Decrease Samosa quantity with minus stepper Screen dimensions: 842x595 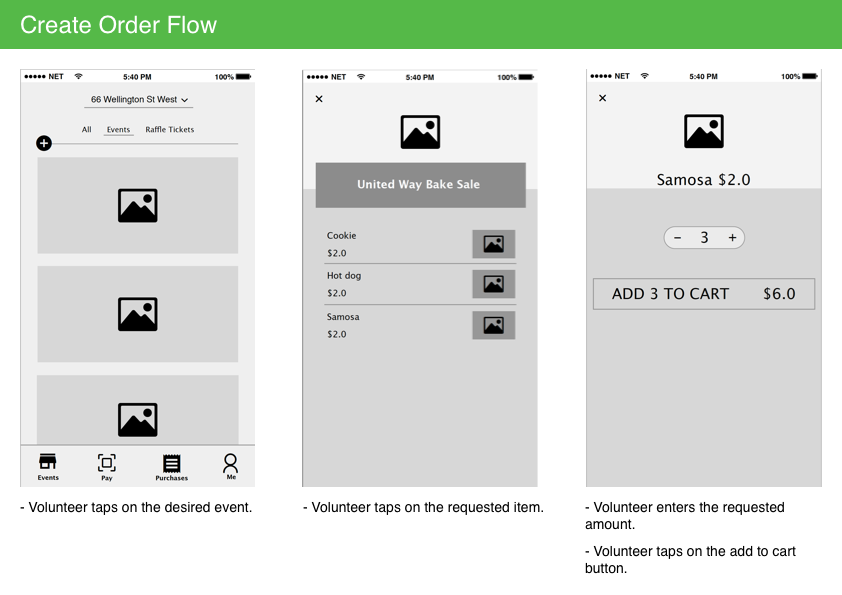tap(678, 237)
